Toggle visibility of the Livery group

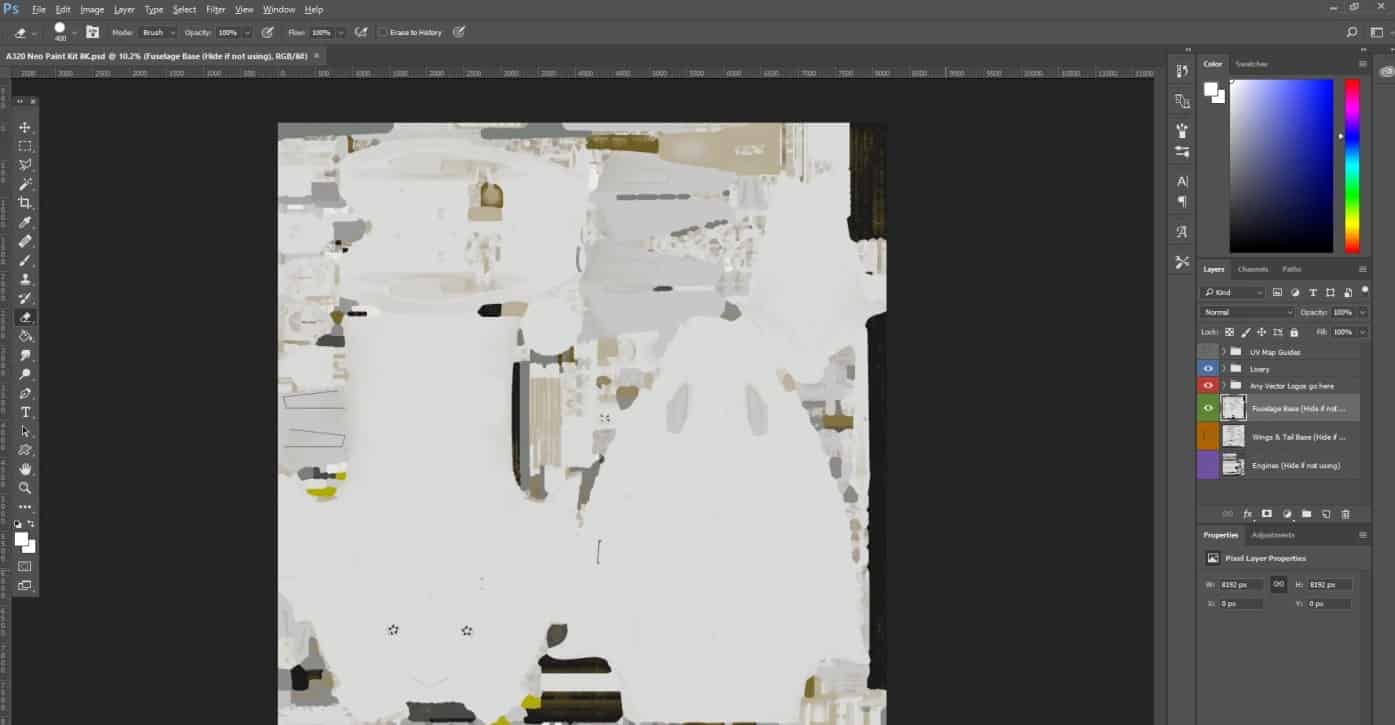[x=1208, y=369]
